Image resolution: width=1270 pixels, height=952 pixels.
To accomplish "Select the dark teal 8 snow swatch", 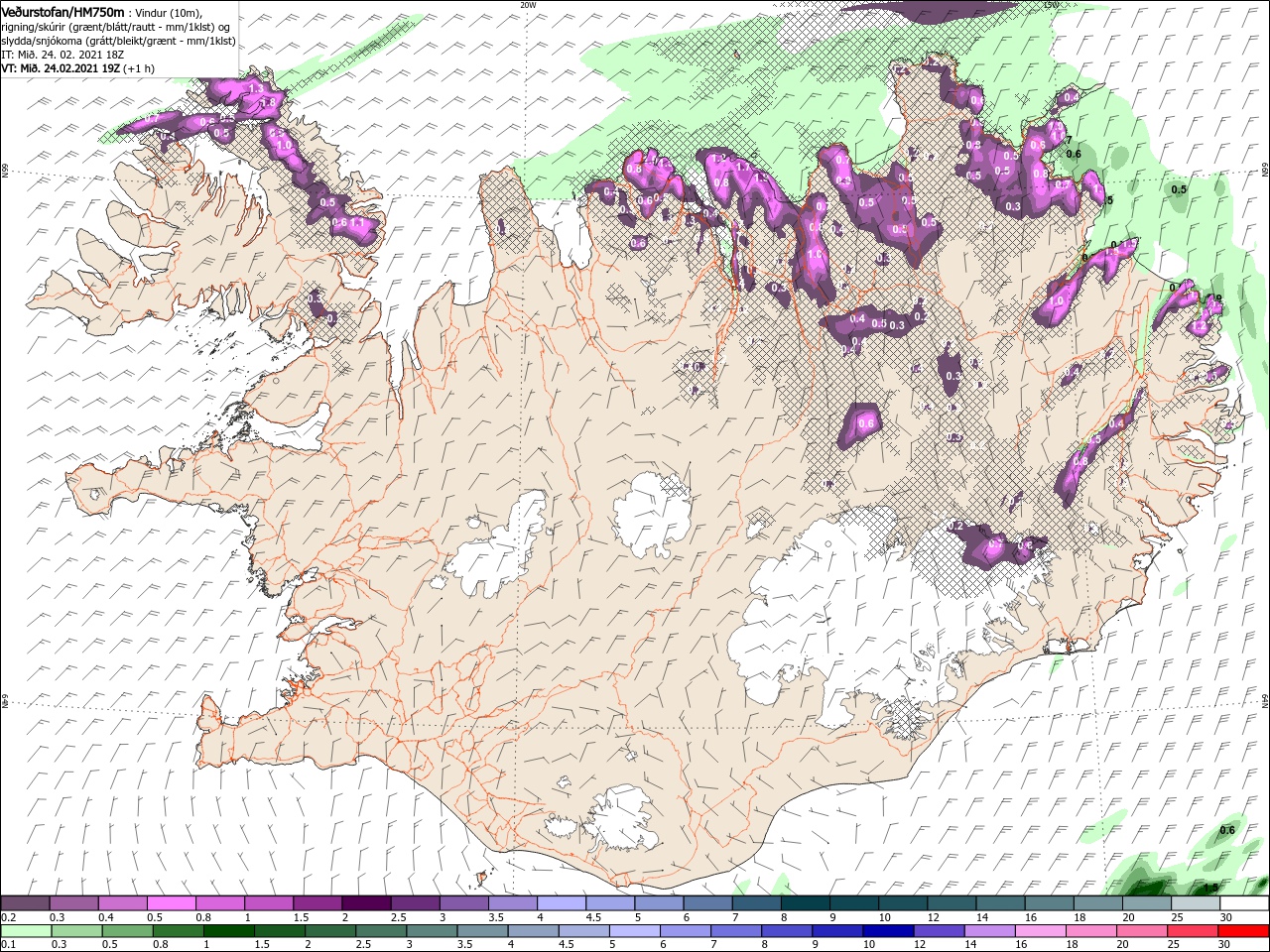I will point(806,903).
